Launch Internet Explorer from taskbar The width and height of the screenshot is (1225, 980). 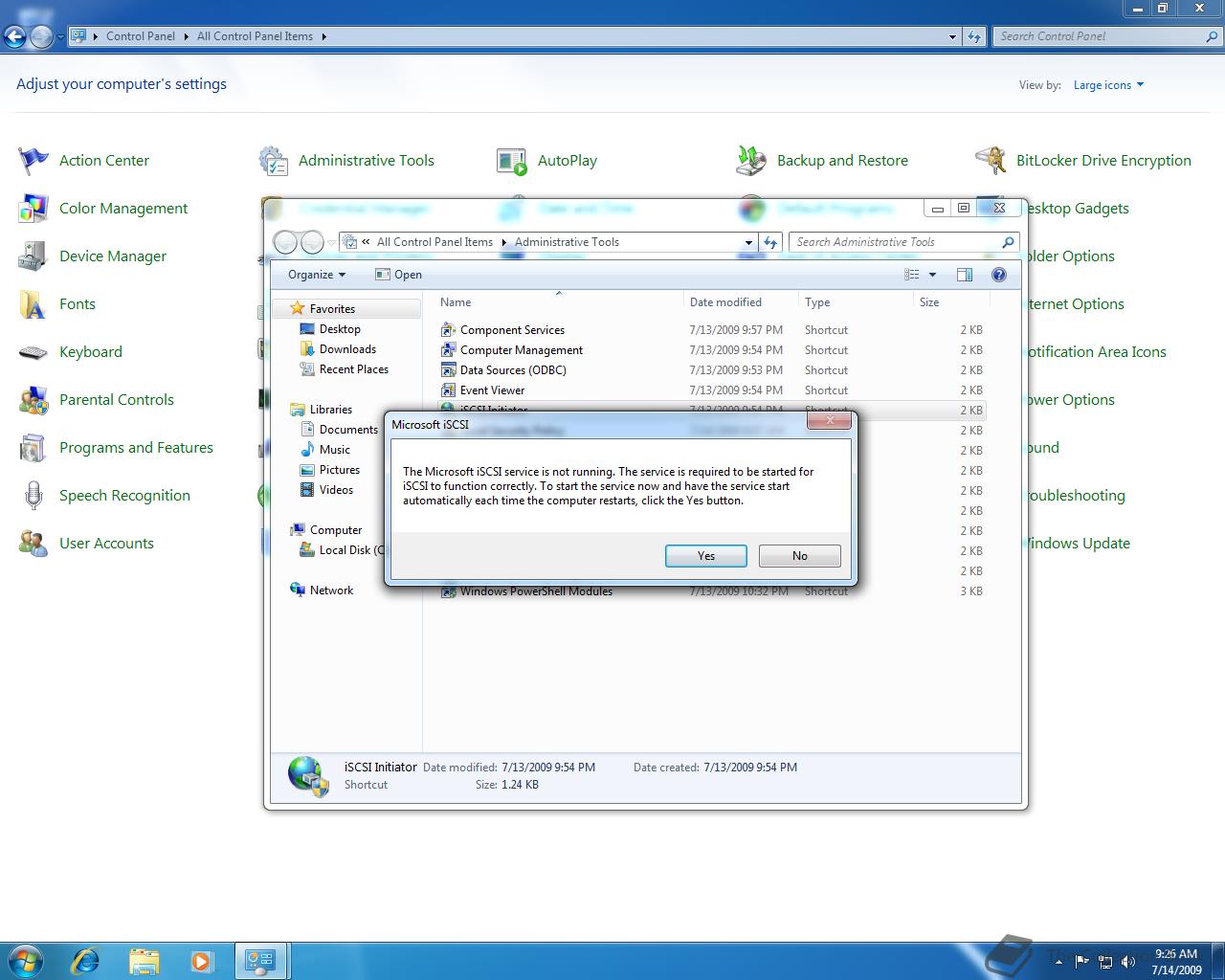(x=86, y=960)
